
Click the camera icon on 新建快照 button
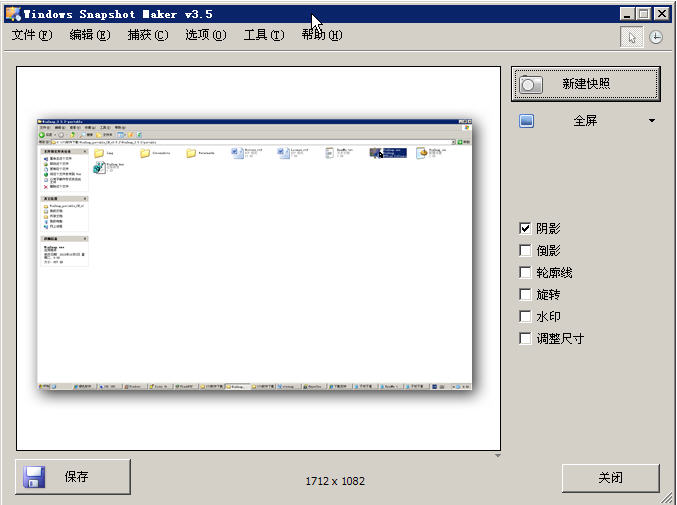point(531,84)
